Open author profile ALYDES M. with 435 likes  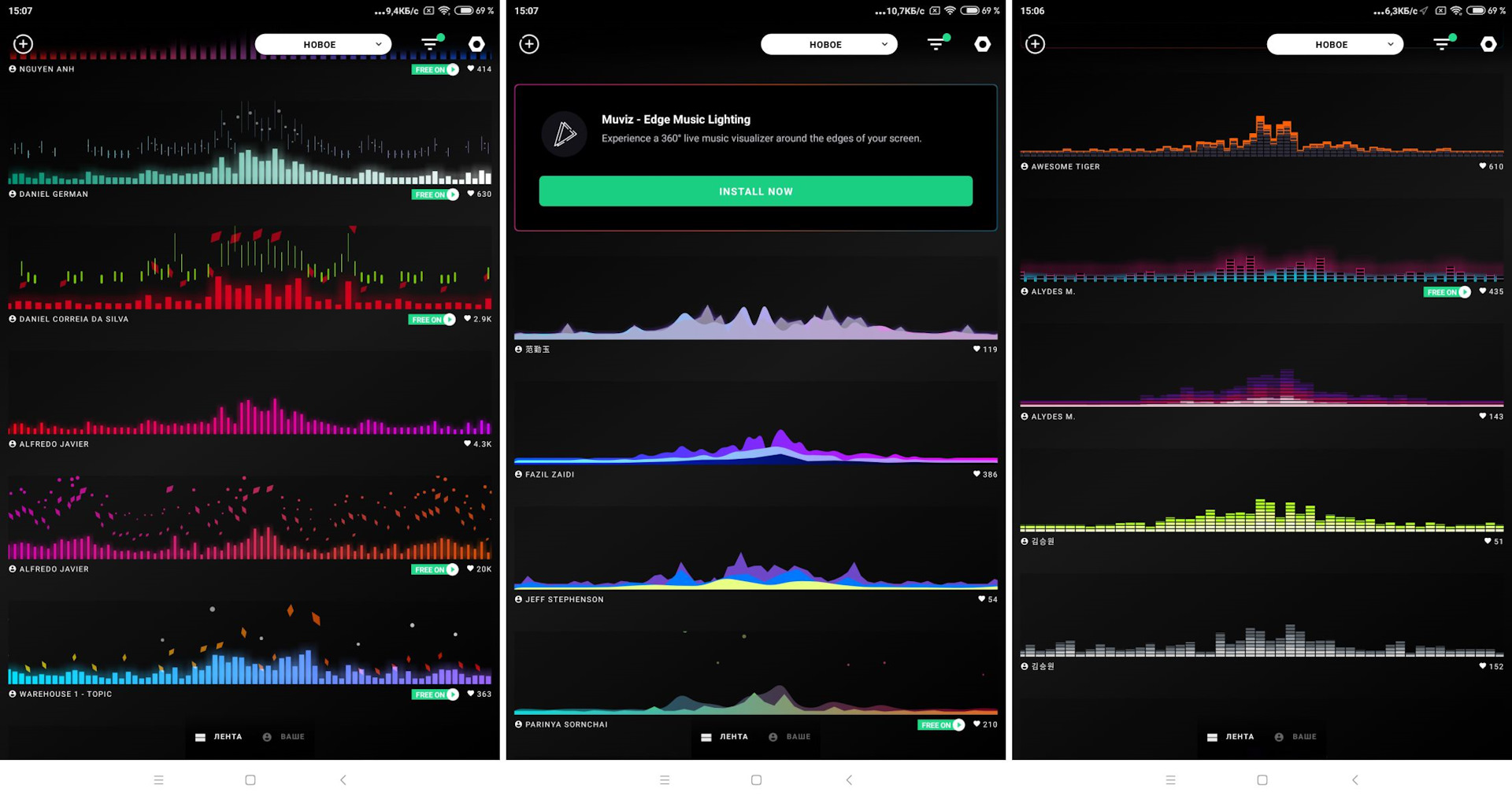[1047, 291]
